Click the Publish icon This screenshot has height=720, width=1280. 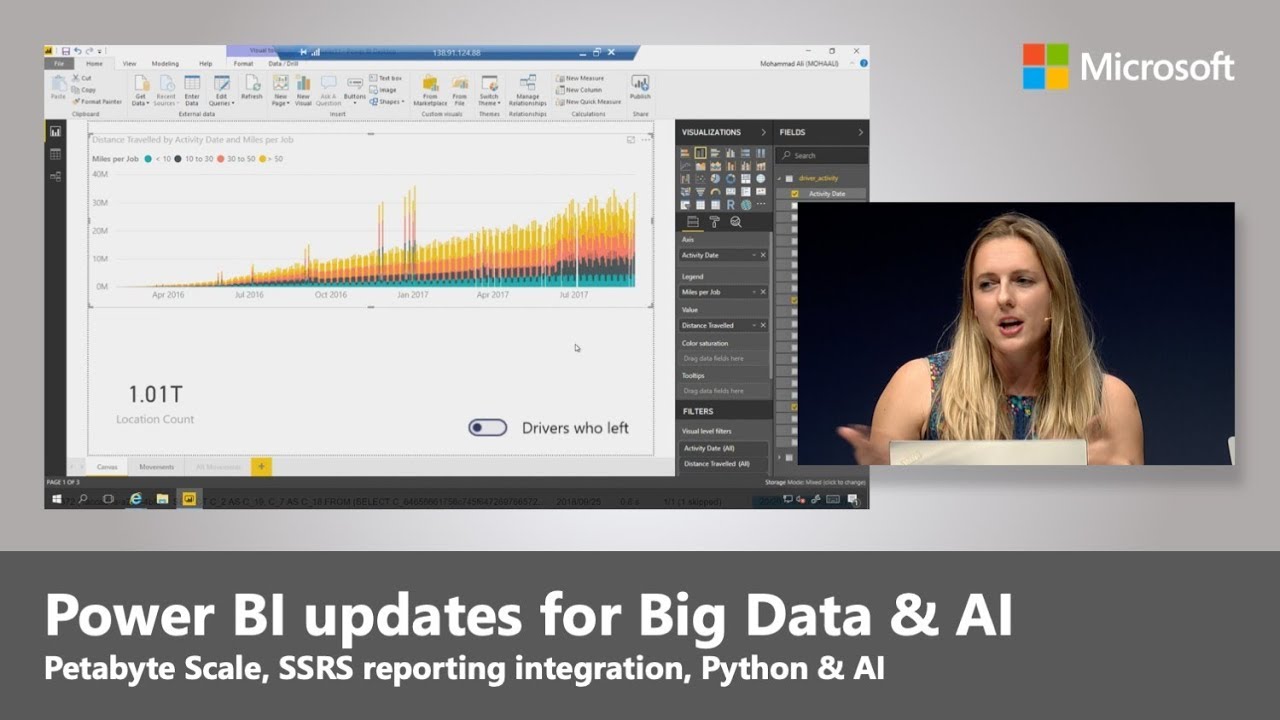(x=640, y=84)
